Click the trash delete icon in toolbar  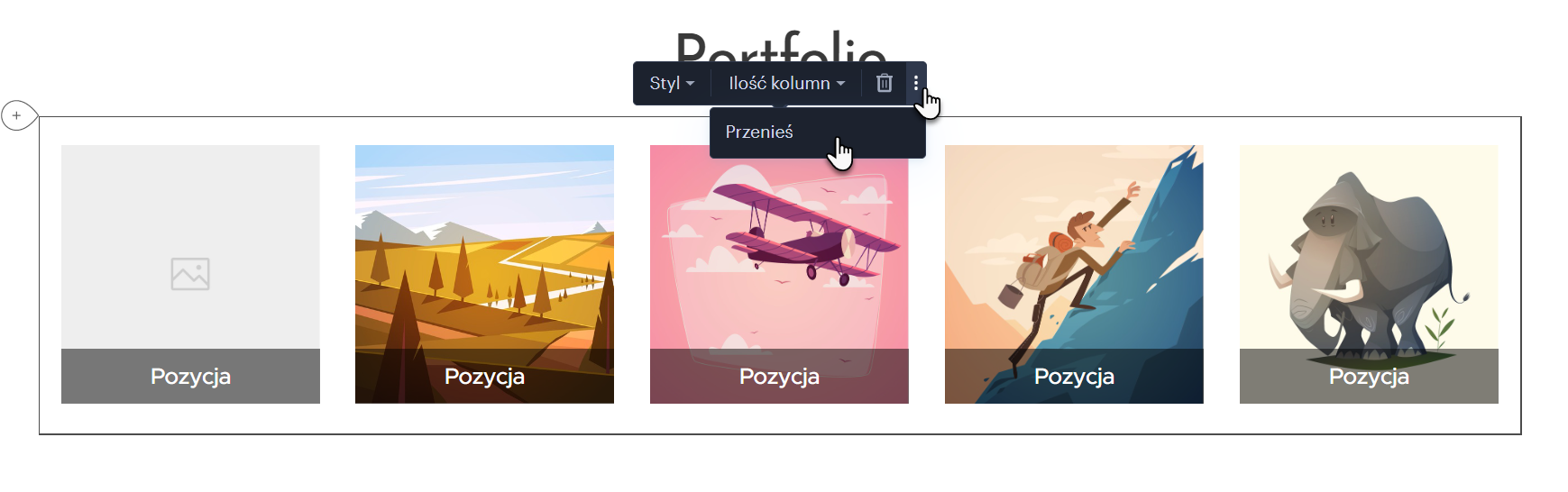coord(884,83)
